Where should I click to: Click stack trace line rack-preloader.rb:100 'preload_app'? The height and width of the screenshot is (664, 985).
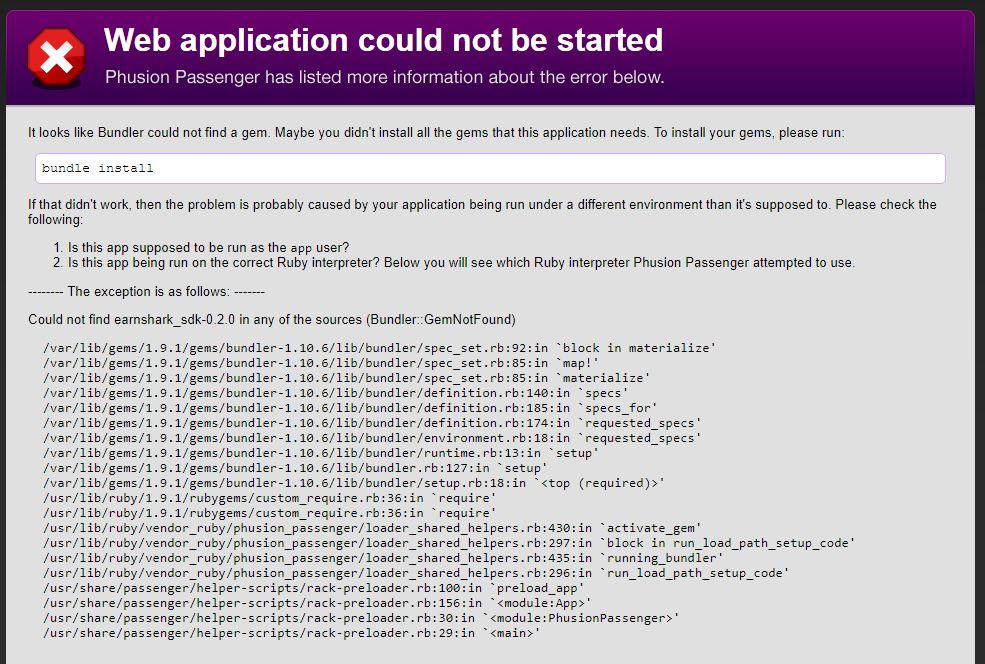[x=313, y=589]
